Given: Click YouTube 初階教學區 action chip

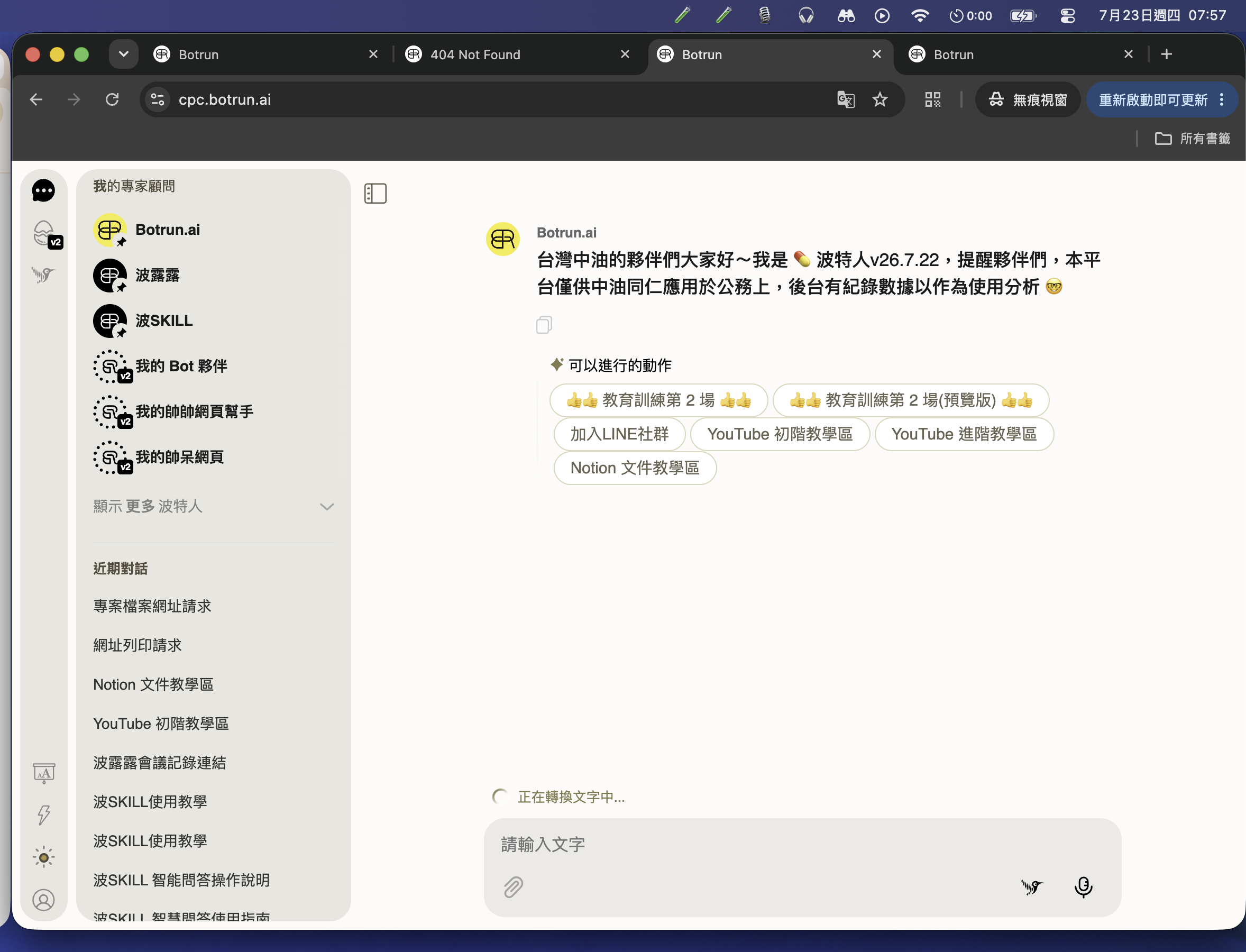Looking at the screenshot, I should coord(780,434).
